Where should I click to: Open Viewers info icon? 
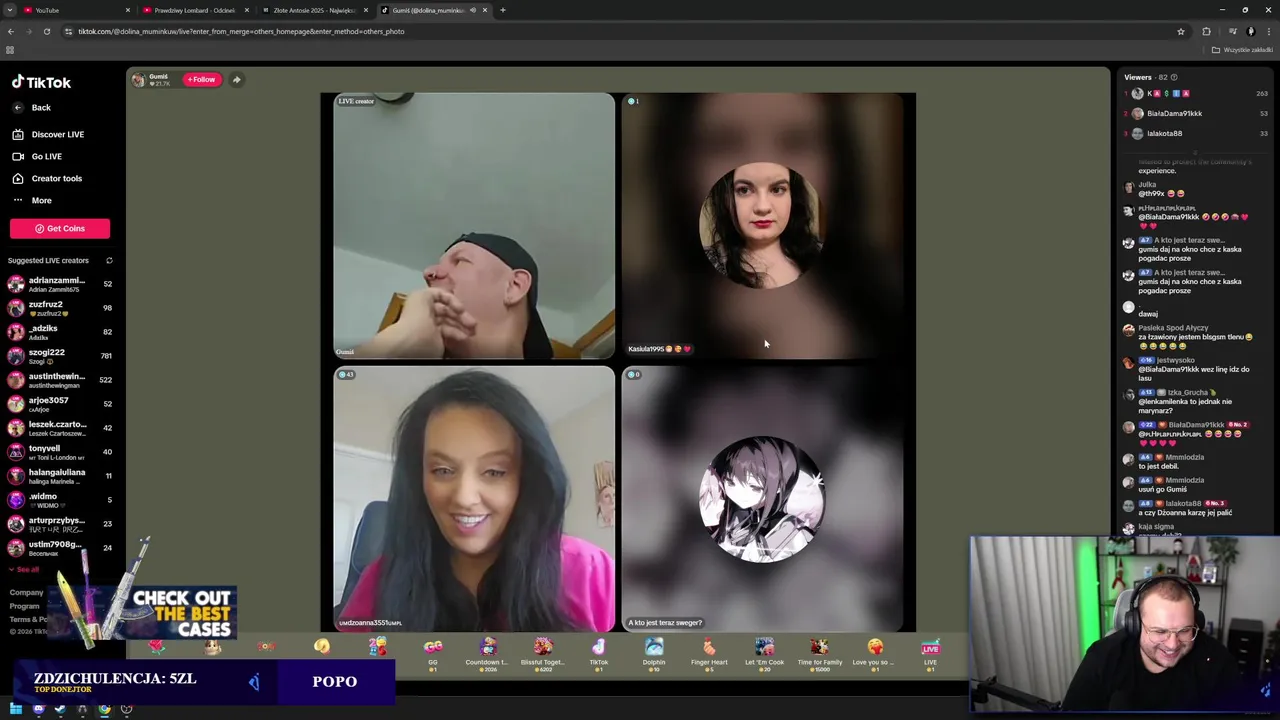click(1174, 77)
